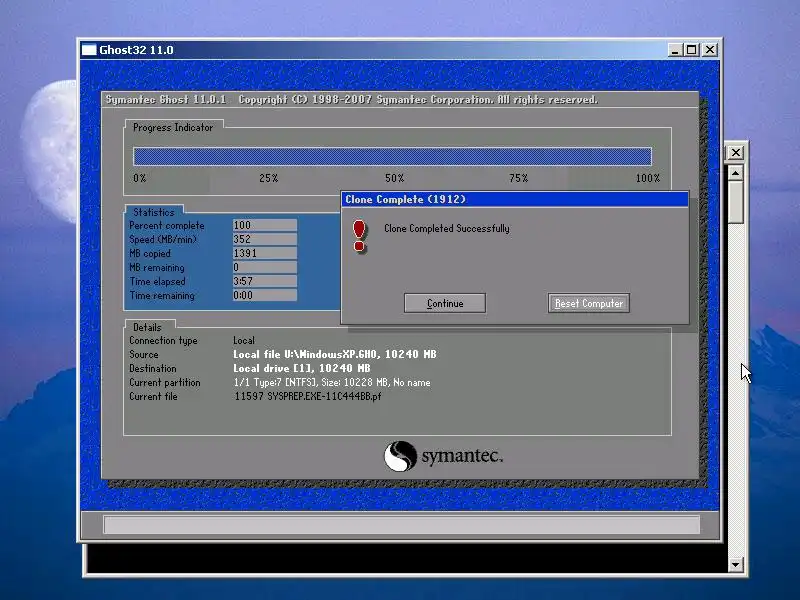Click the Time remaining value 0:00
The width and height of the screenshot is (800, 600).
(264, 295)
